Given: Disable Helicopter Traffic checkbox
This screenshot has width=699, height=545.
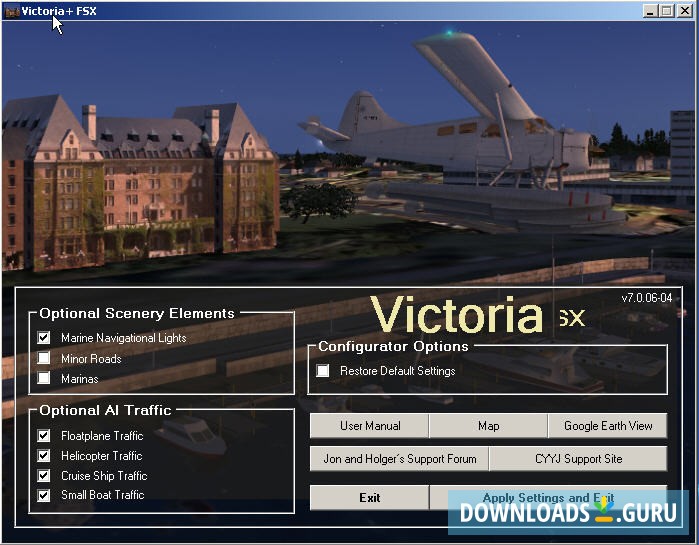Looking at the screenshot, I should point(44,455).
